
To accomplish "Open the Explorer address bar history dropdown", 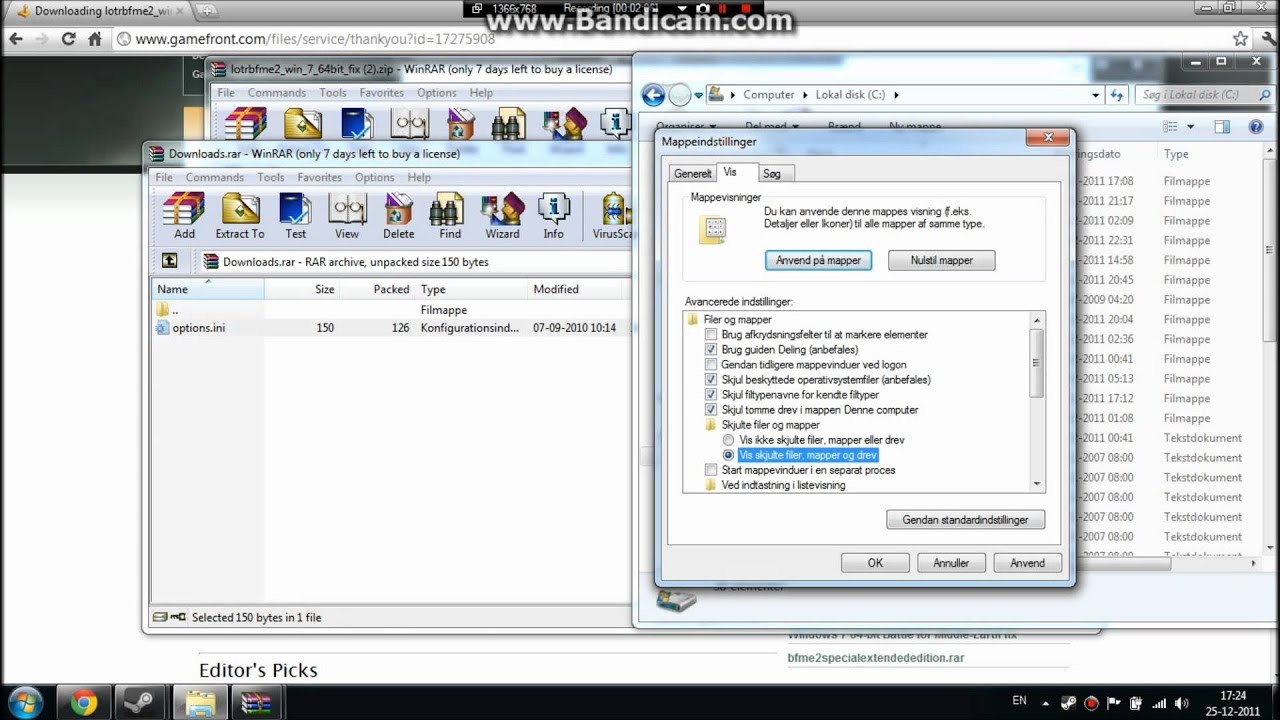I will pyautogui.click(x=1095, y=95).
